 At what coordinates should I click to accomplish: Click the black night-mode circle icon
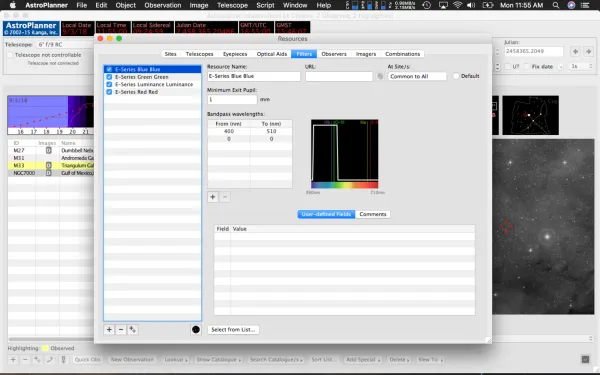pos(196,329)
